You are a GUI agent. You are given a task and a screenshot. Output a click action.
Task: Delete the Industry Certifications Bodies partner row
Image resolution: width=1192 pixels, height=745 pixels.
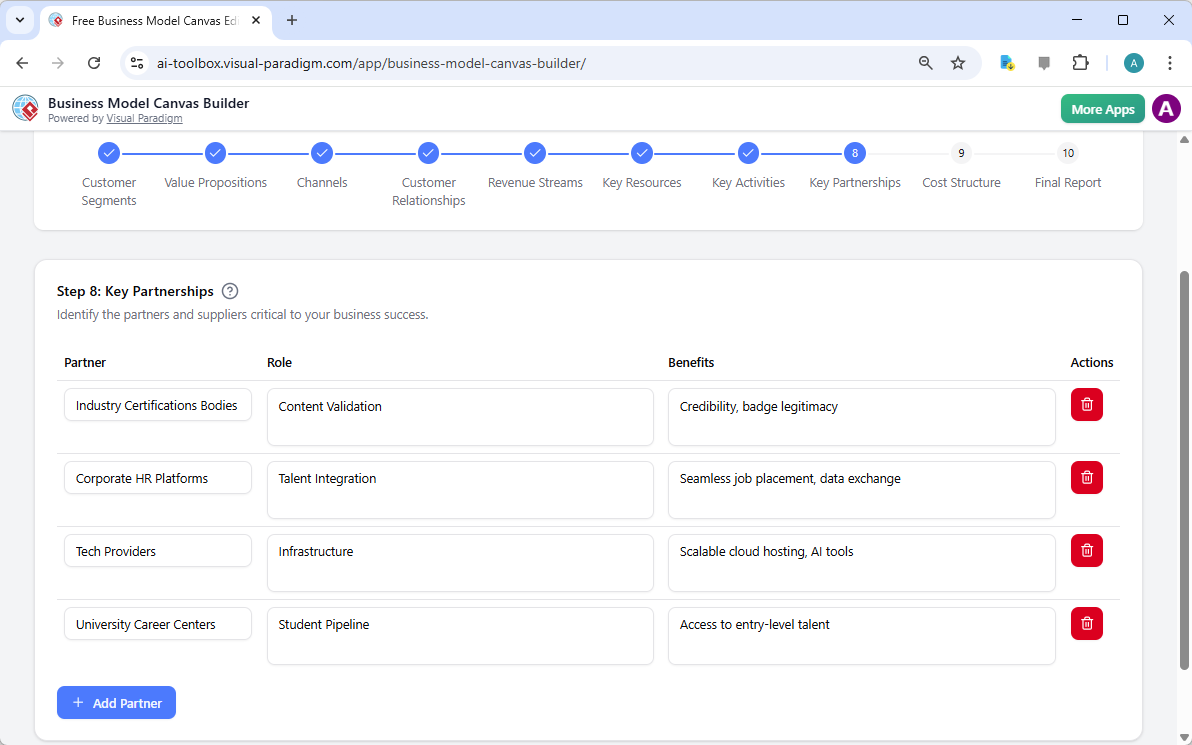pyautogui.click(x=1087, y=404)
